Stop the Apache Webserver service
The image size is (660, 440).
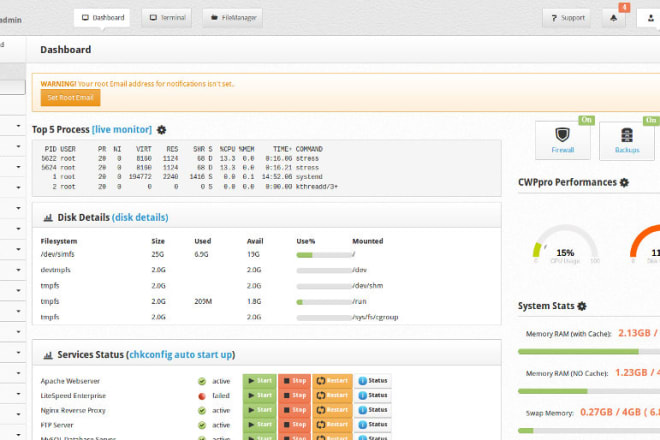point(295,381)
